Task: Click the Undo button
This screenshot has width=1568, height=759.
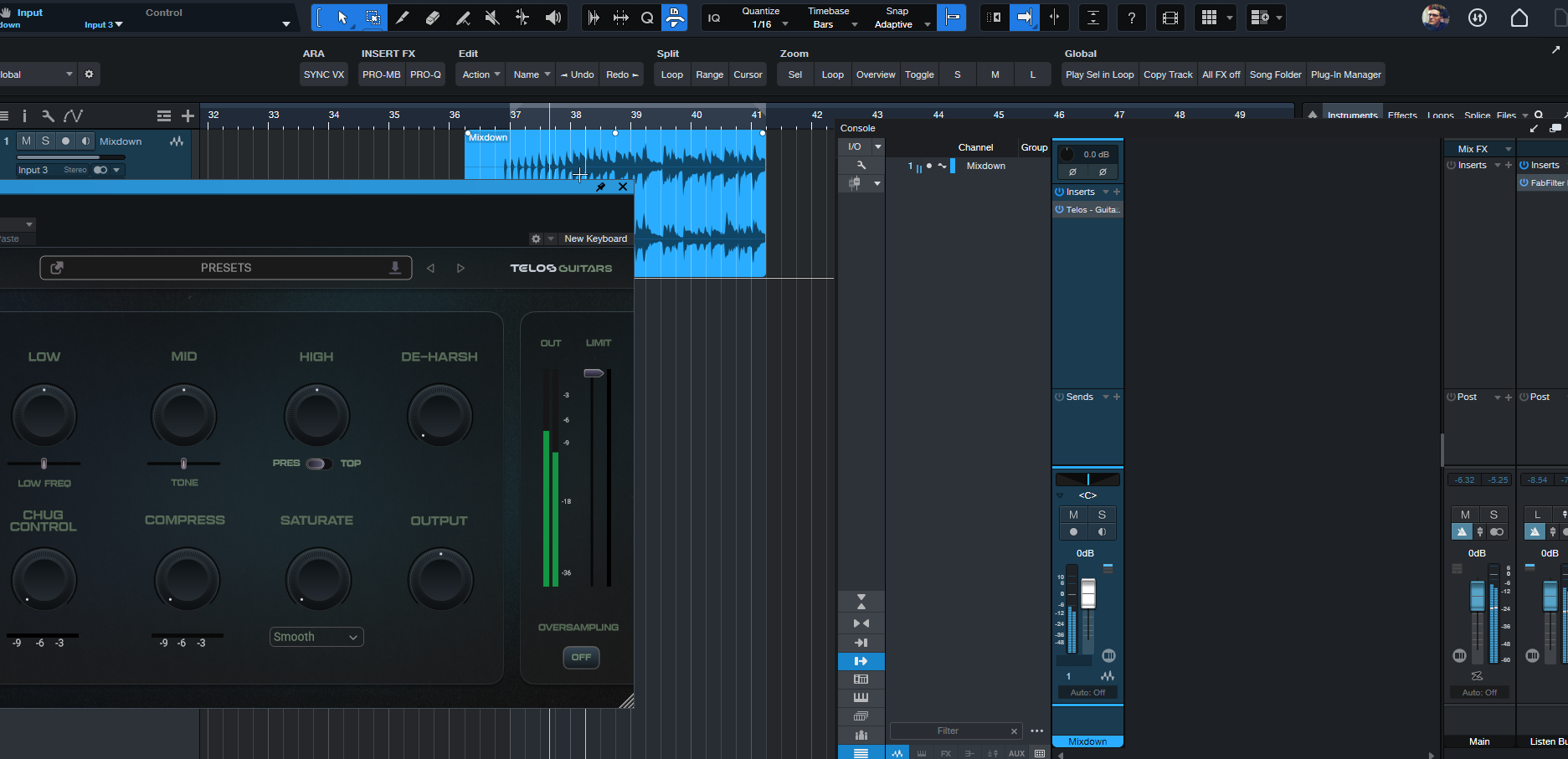Action: point(577,74)
